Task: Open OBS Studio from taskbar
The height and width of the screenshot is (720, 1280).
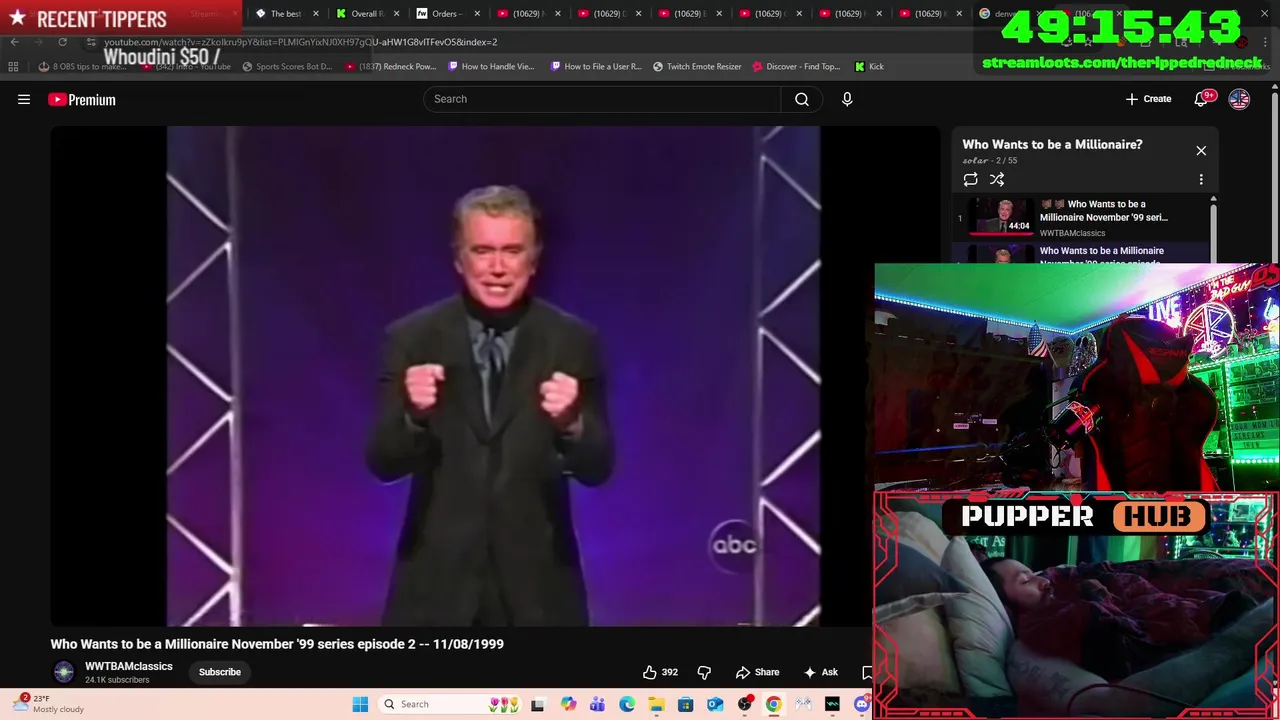Action: [744, 704]
